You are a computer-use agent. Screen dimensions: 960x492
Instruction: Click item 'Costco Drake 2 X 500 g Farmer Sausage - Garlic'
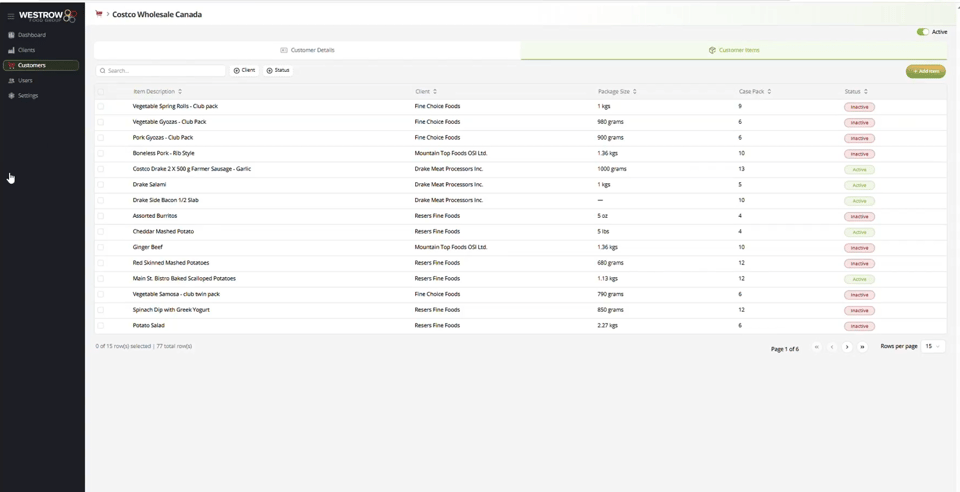[x=192, y=169]
